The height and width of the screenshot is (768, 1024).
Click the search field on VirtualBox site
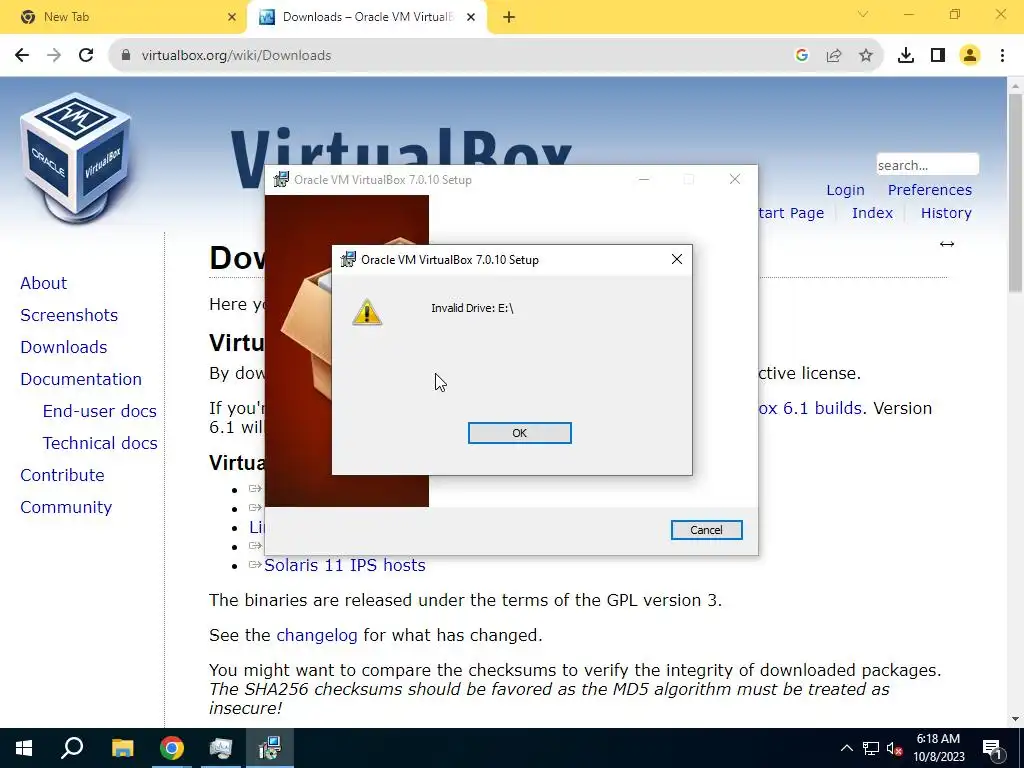927,165
